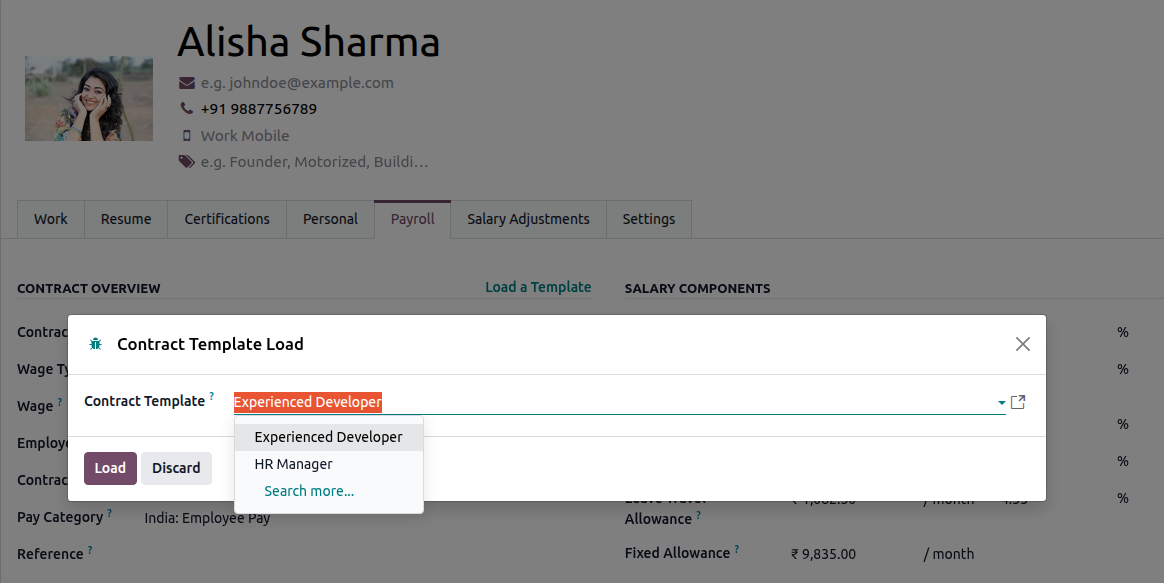Click the phone icon beside +91 9887756789
This screenshot has width=1164, height=583.
[185, 108]
